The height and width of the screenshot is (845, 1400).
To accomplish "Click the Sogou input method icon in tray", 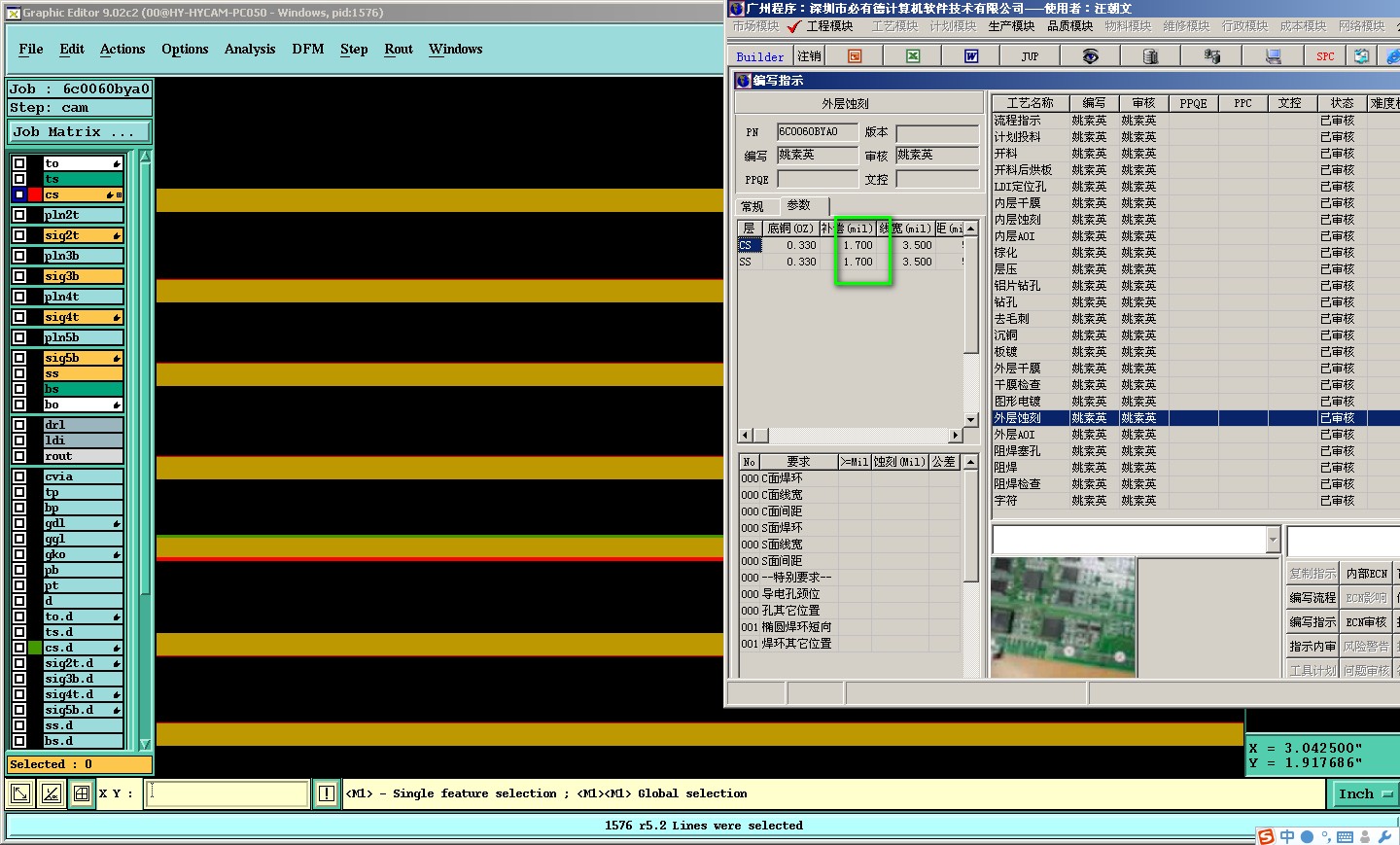I will click(x=1266, y=836).
